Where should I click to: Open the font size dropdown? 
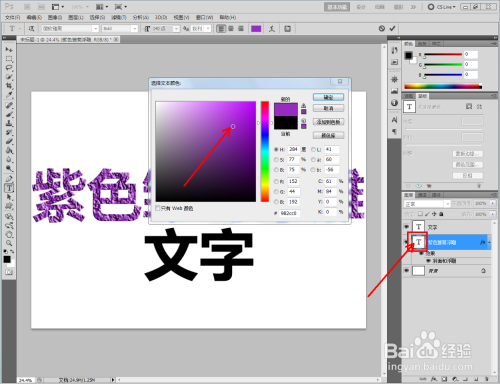point(176,29)
